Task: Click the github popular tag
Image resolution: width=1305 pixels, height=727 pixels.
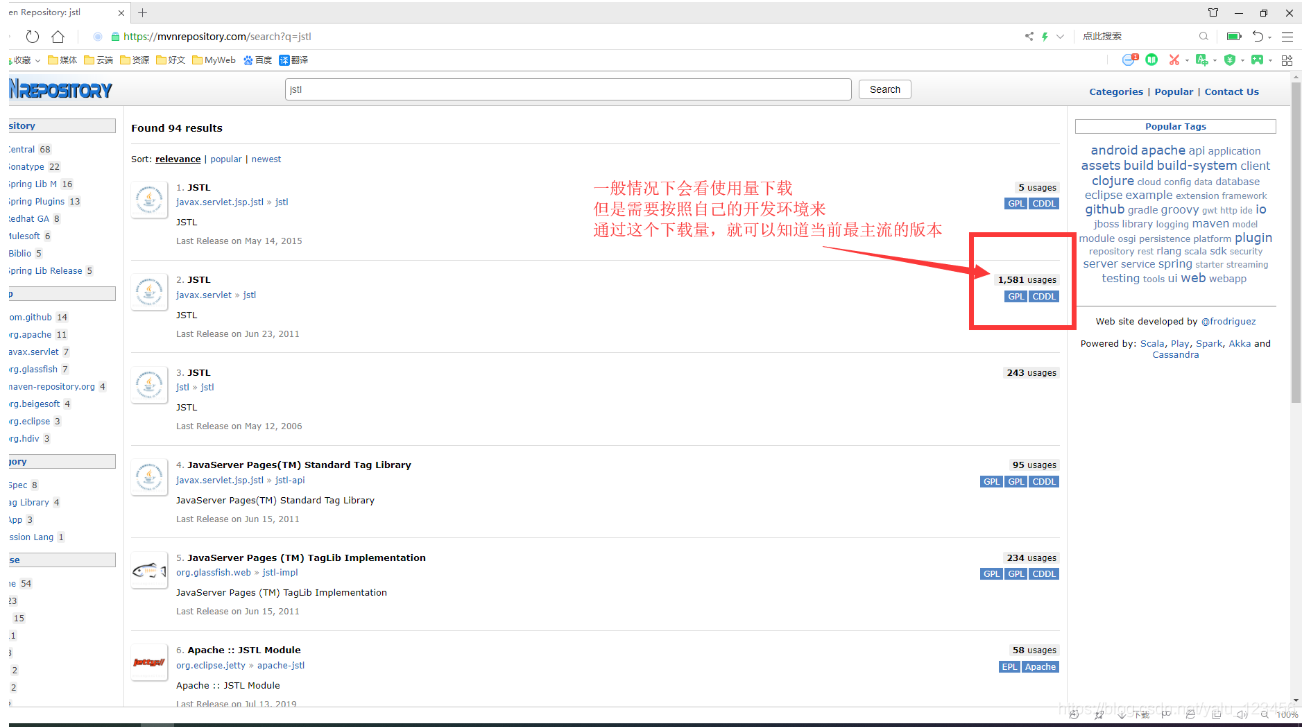Action: point(1105,210)
